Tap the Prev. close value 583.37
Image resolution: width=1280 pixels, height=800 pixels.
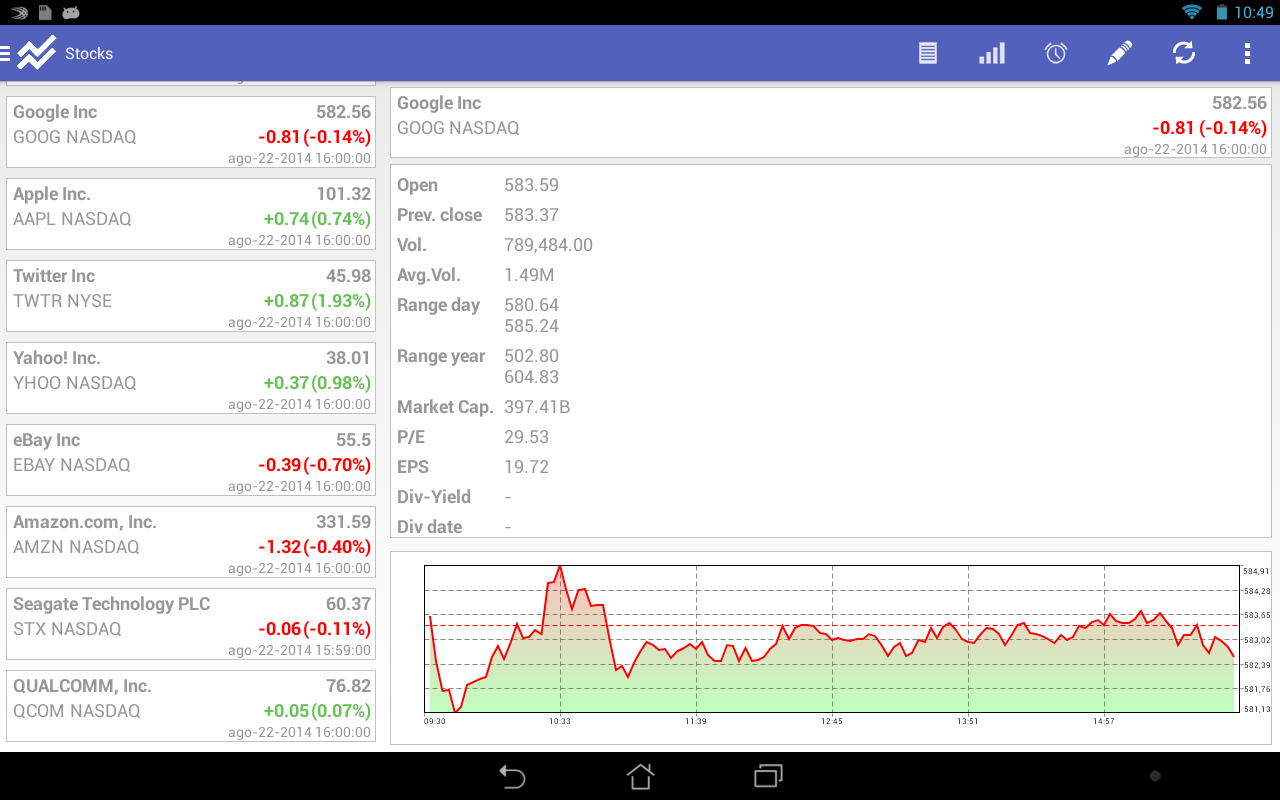pos(532,215)
